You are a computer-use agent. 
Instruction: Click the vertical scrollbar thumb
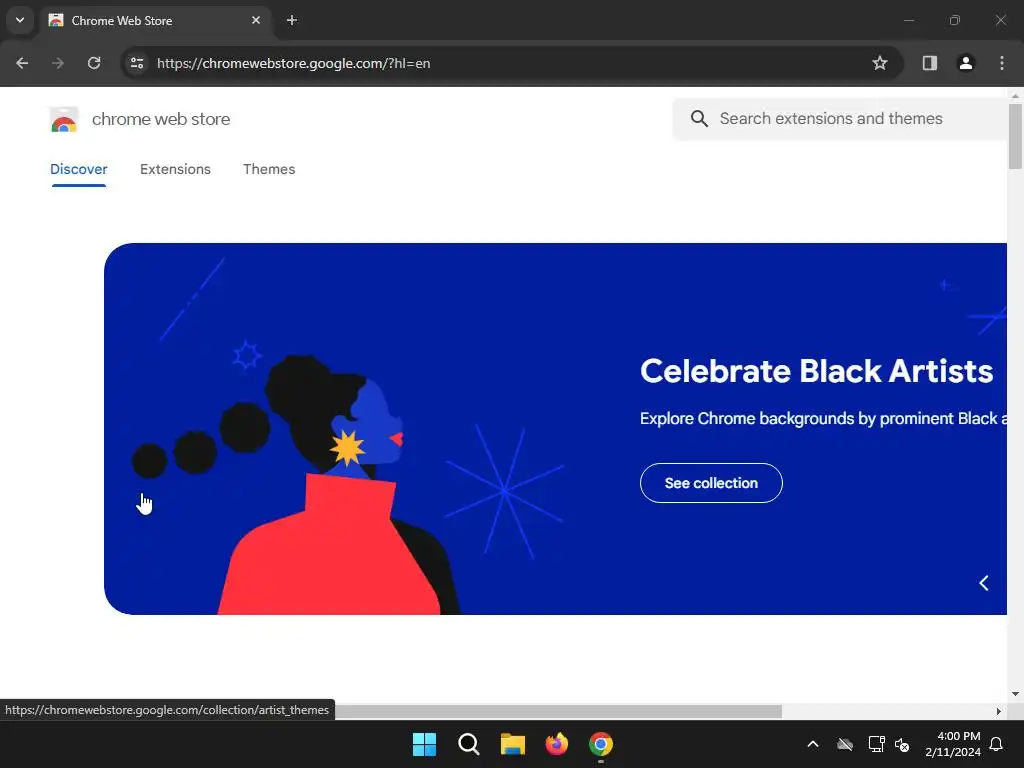tap(1015, 136)
